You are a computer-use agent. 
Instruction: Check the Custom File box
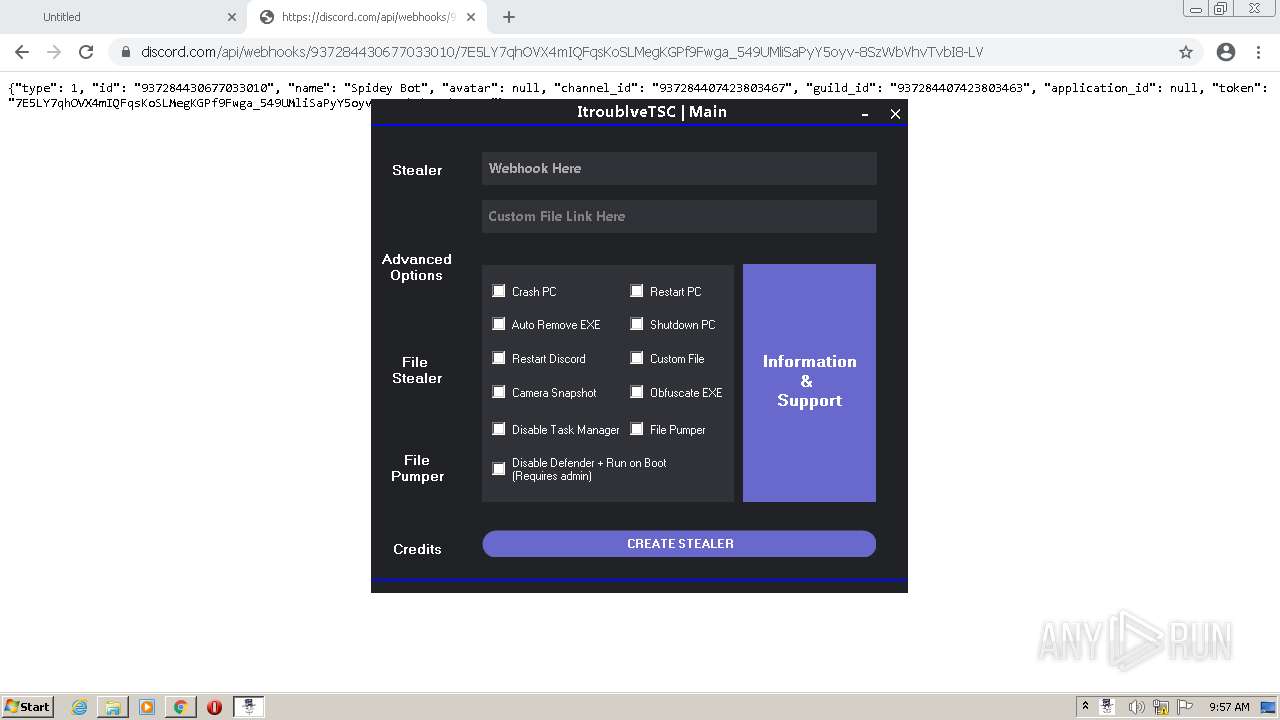pos(637,358)
